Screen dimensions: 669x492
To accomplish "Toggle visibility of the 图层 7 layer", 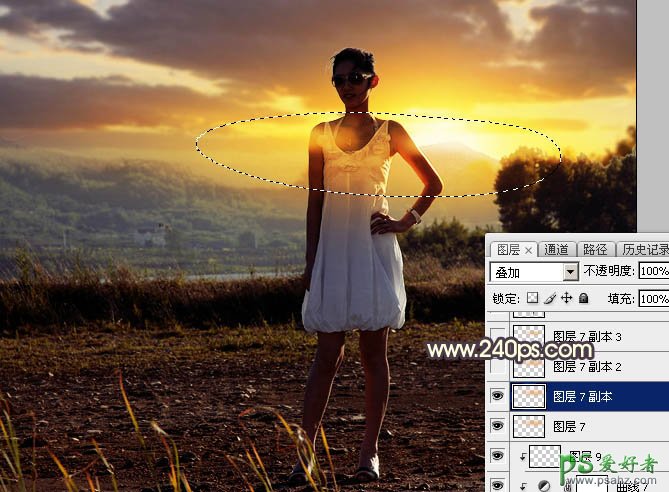I will point(497,426).
